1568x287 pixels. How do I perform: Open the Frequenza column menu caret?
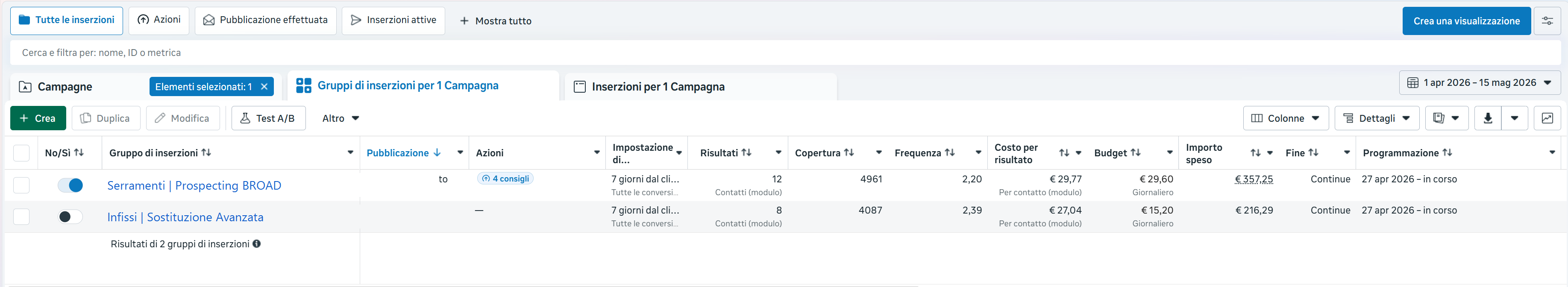pyautogui.click(x=978, y=152)
